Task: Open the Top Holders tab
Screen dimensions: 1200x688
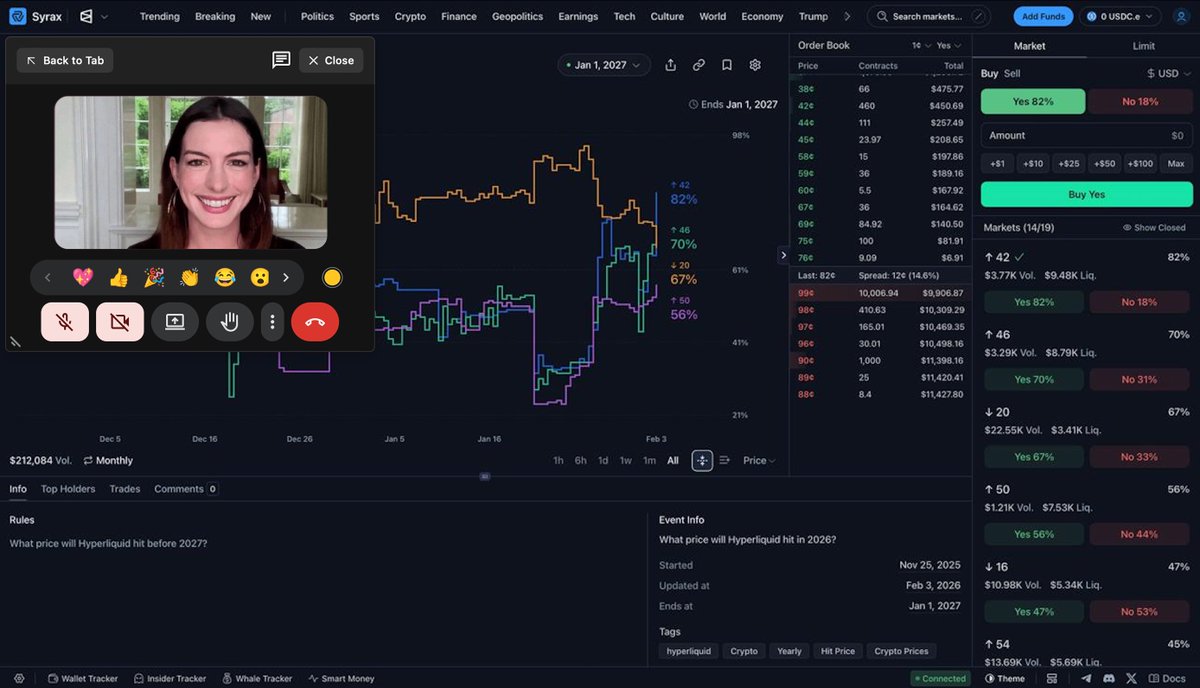Action: click(68, 489)
